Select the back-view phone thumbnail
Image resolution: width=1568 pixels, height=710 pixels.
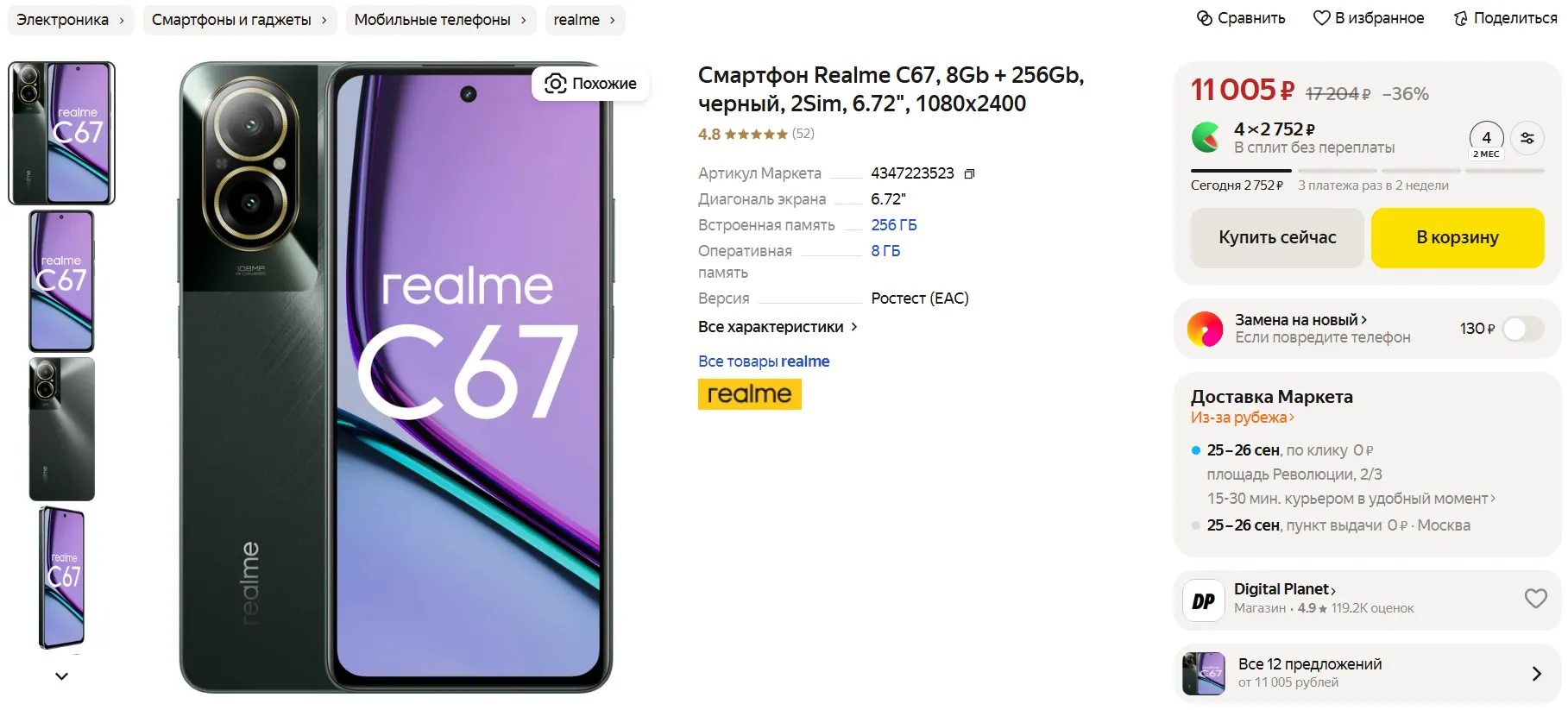(x=62, y=430)
